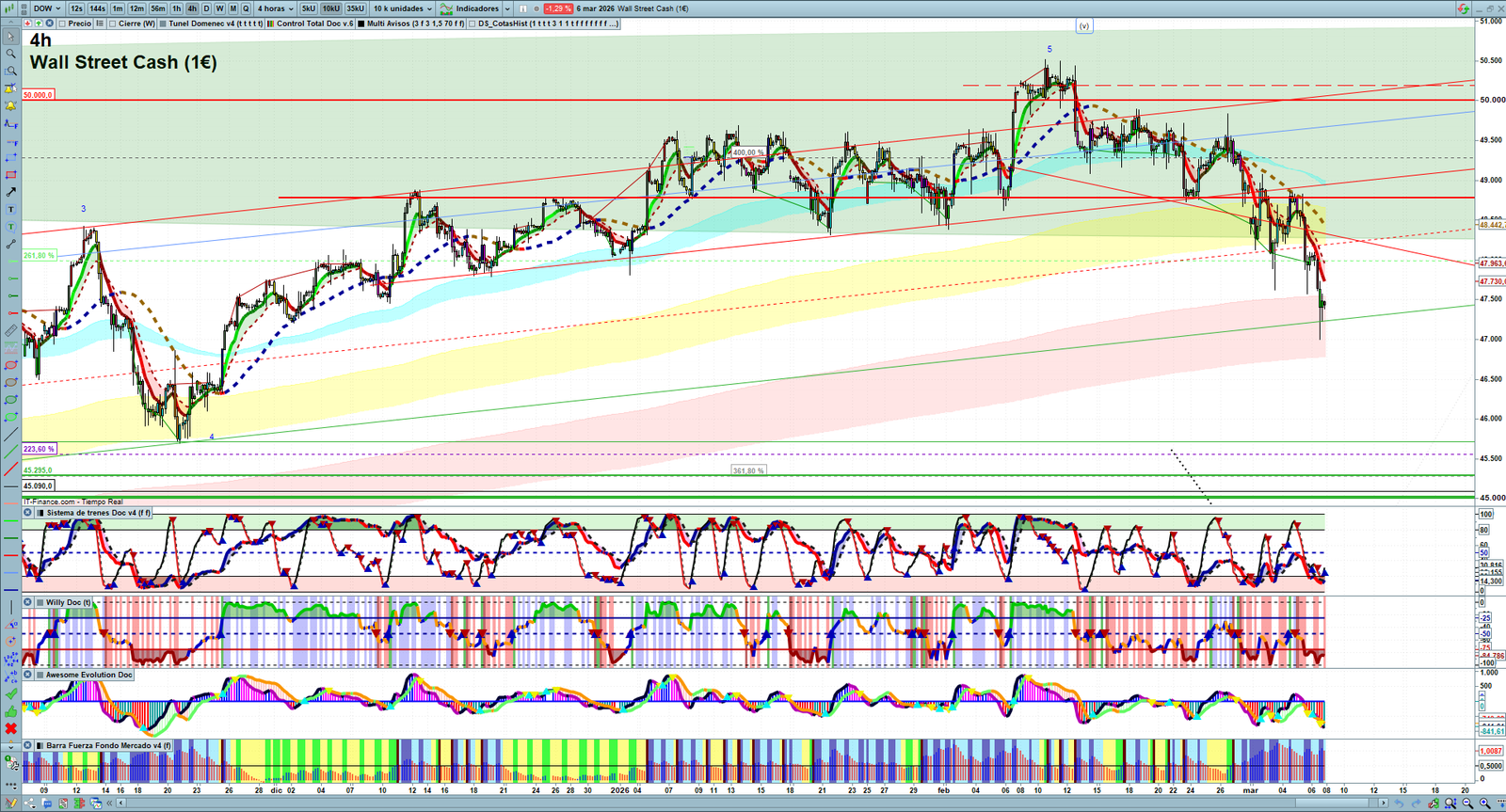Switch to the 56m timeframe
Viewport: 1506px width, 812px height.
click(x=157, y=8)
